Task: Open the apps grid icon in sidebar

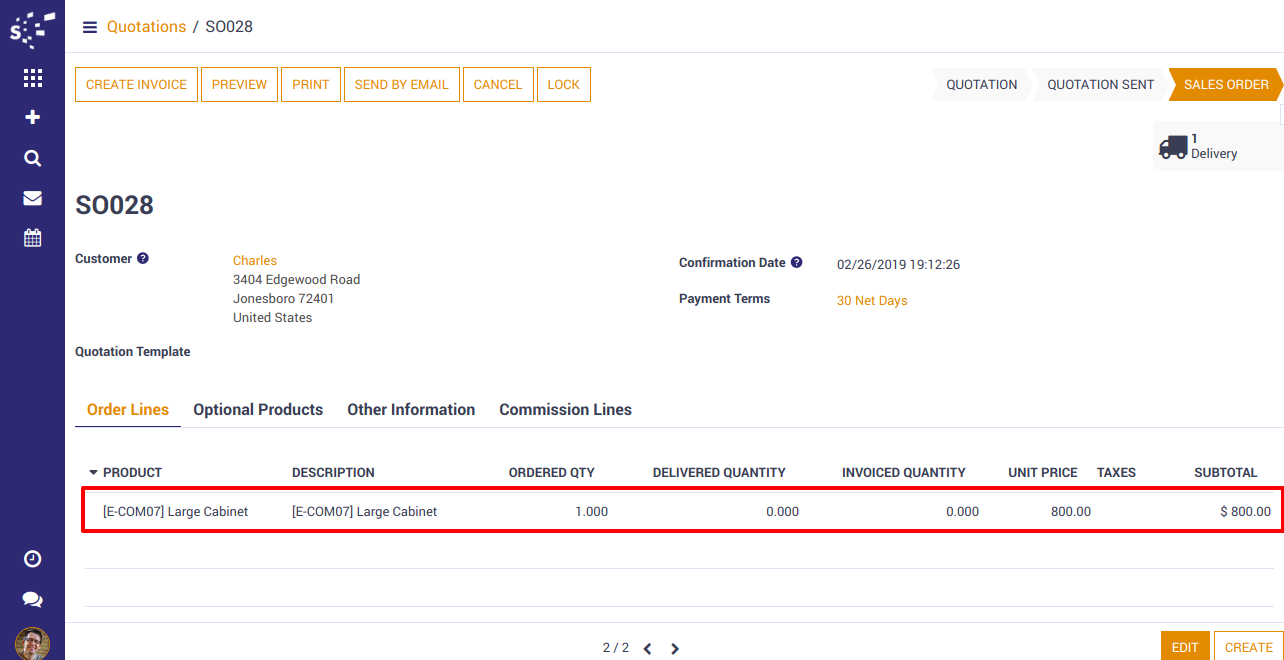Action: click(32, 78)
